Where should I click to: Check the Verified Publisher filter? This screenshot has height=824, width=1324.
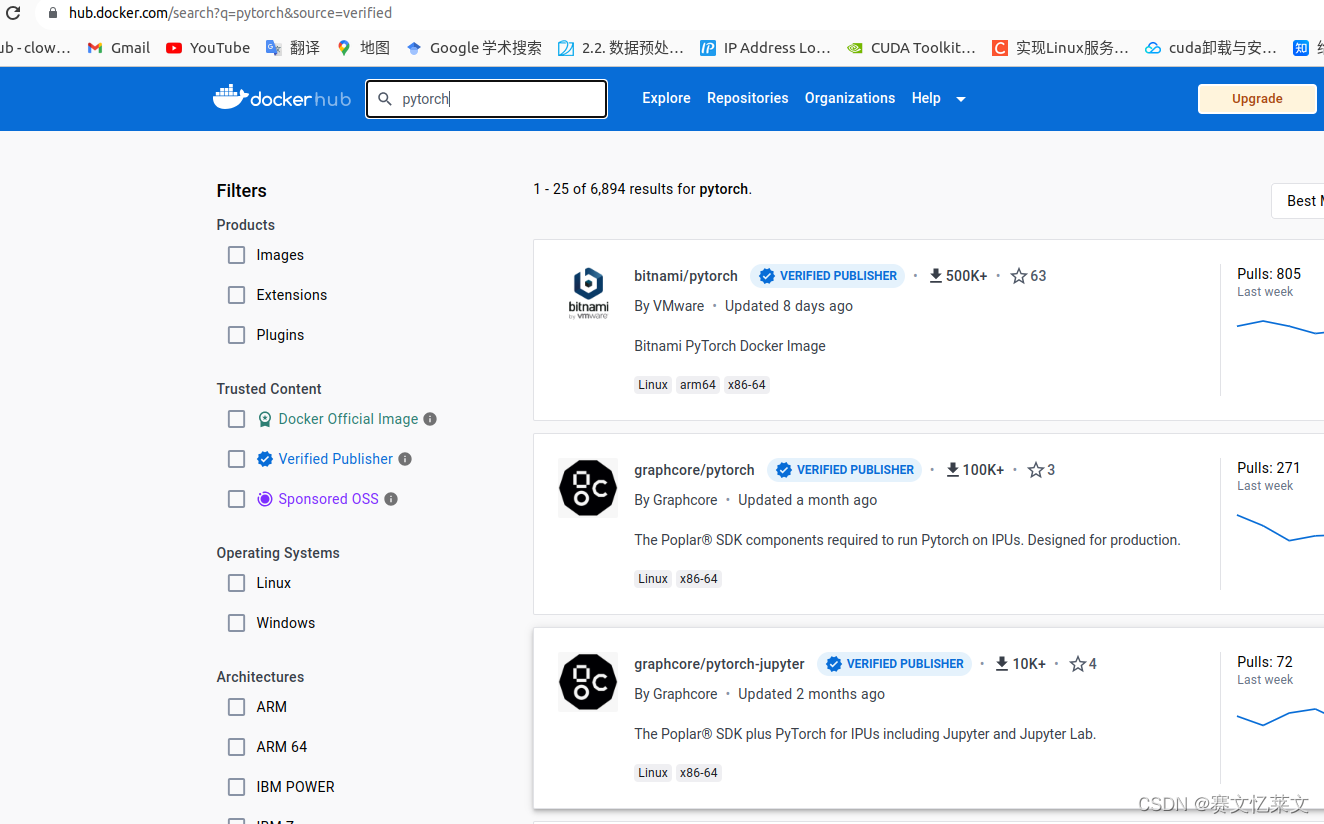236,459
